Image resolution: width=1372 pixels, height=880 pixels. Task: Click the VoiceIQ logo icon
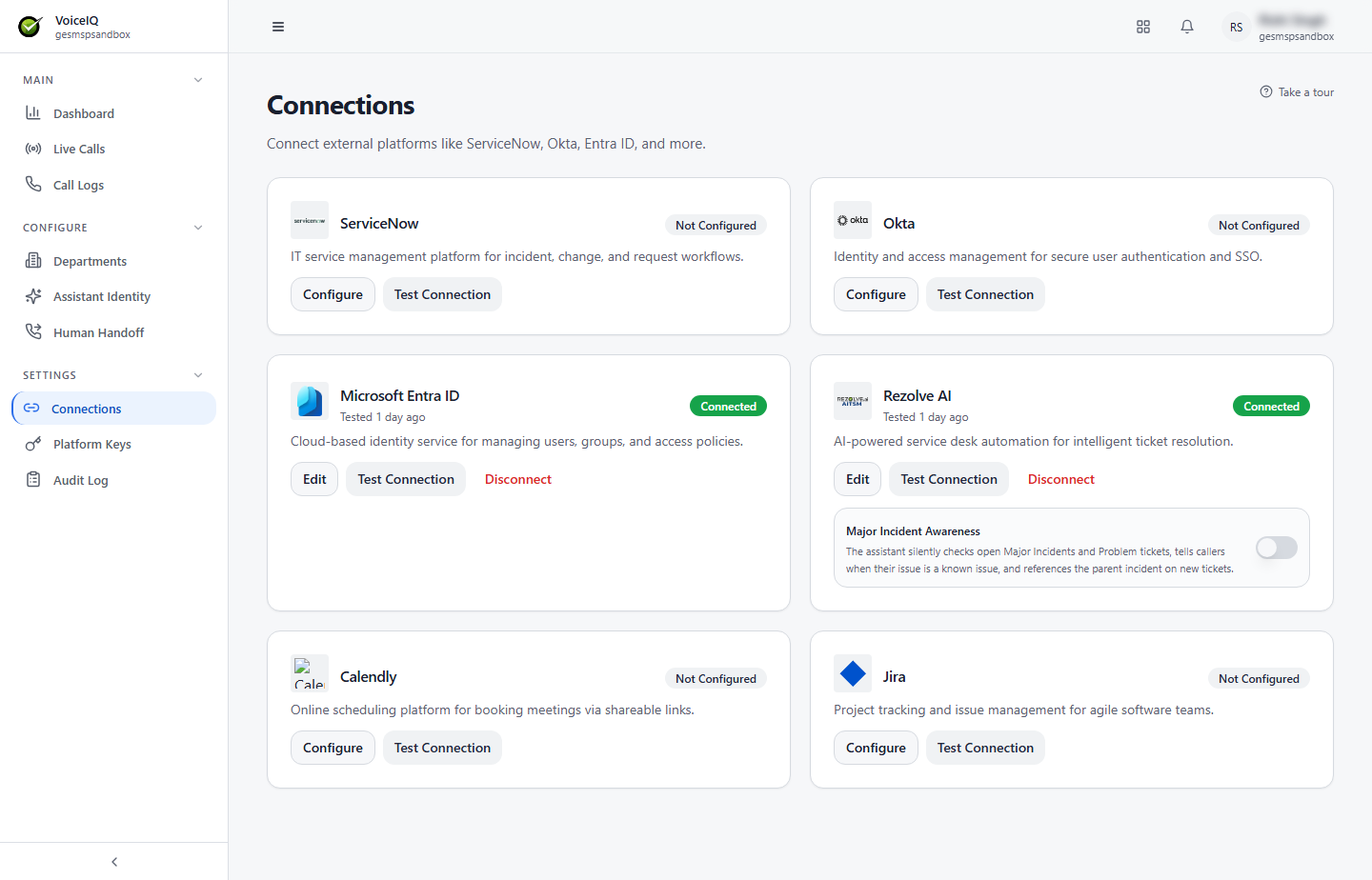point(30,27)
